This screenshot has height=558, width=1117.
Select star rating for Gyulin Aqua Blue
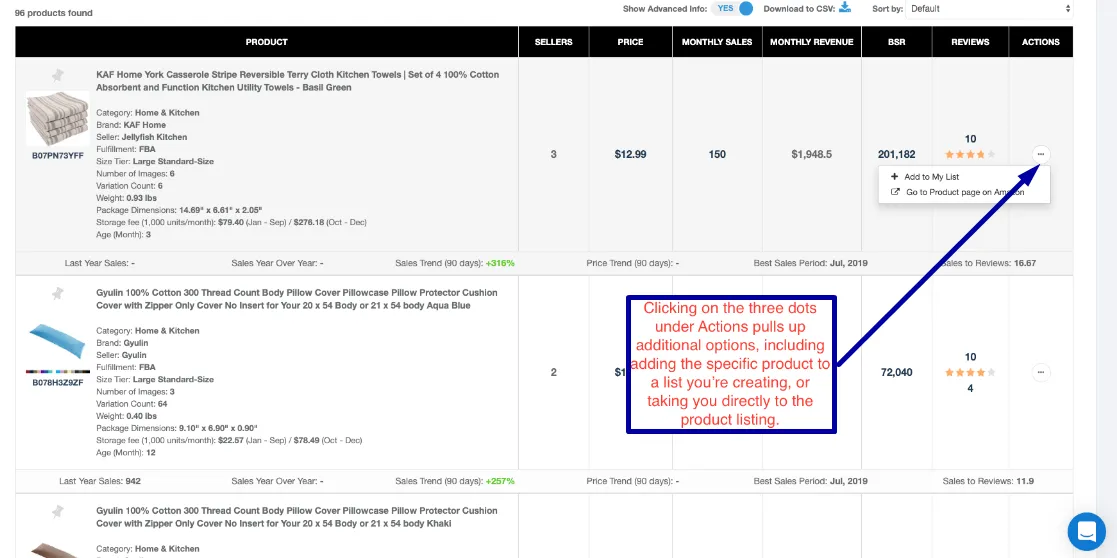970,372
